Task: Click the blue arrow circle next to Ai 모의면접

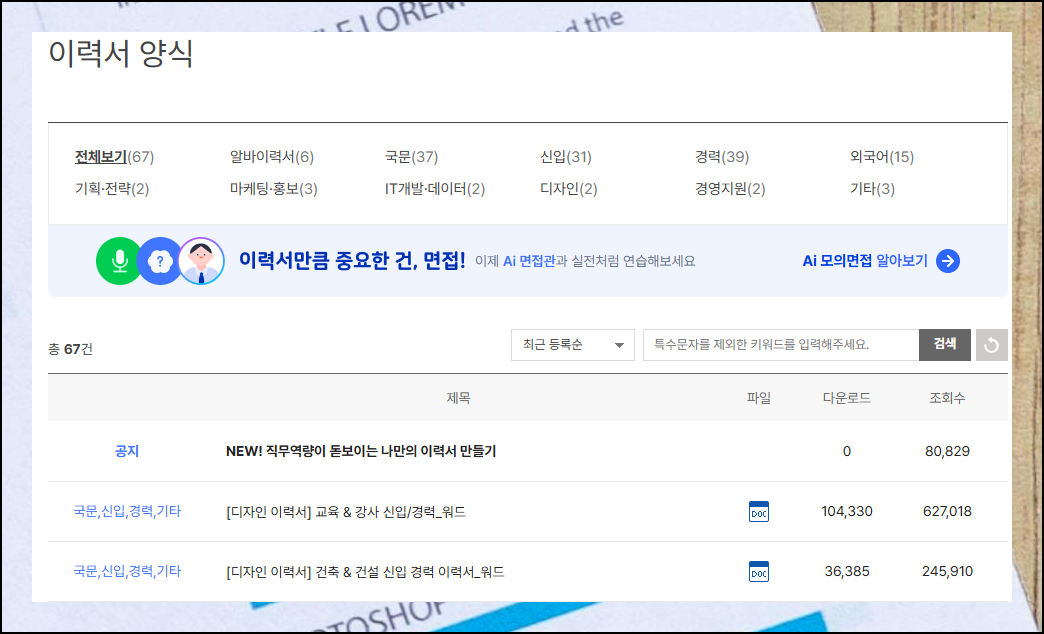Action: [948, 261]
